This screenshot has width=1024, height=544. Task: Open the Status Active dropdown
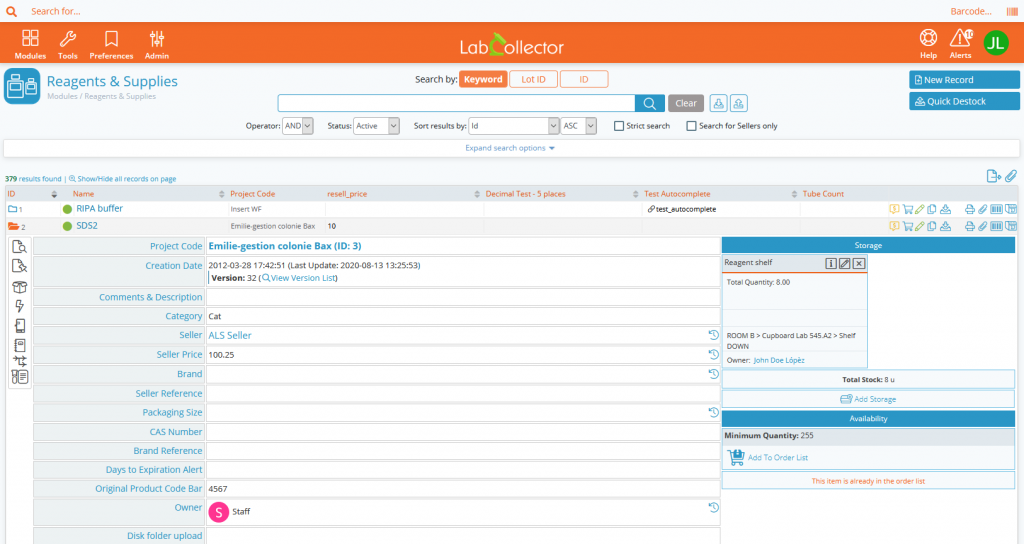point(376,126)
